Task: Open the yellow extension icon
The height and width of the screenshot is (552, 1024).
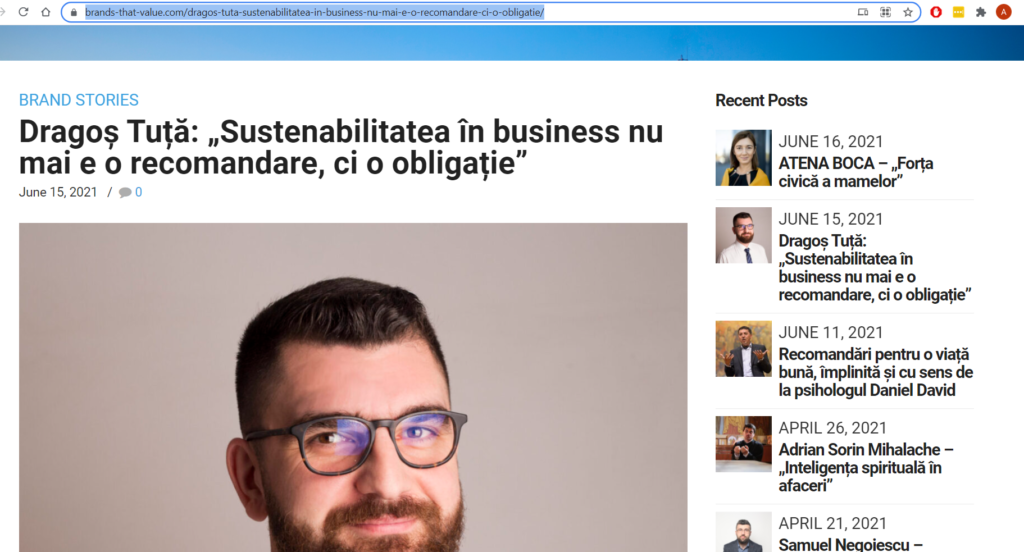Action: [x=958, y=12]
